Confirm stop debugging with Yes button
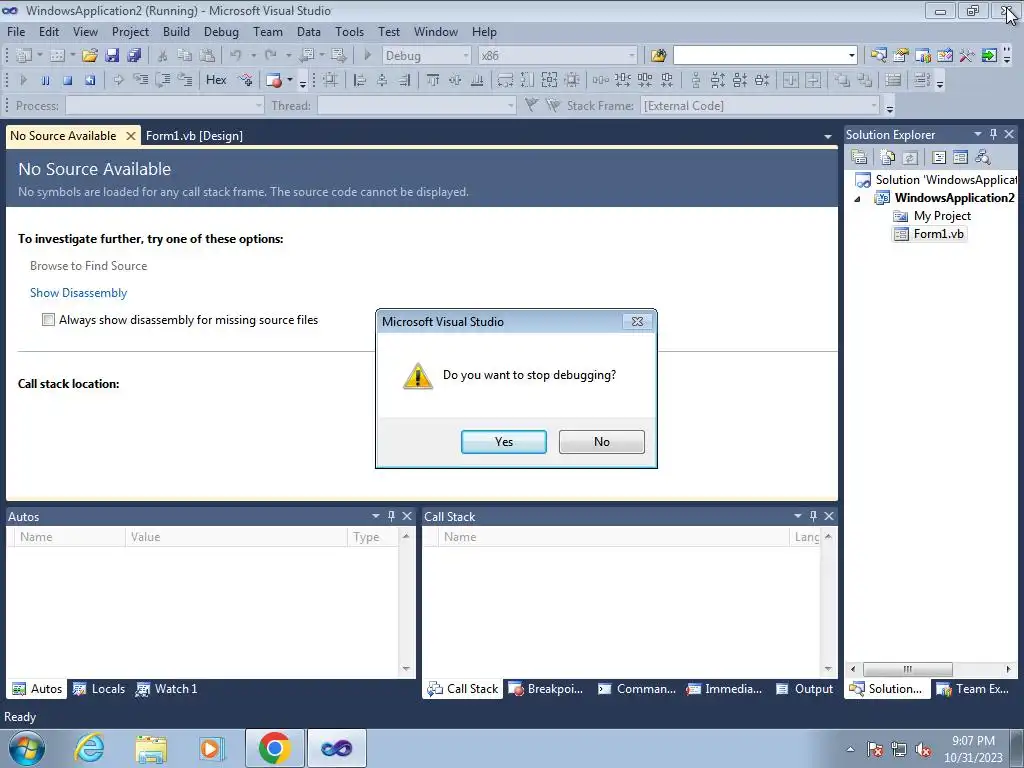This screenshot has width=1024, height=768. (x=504, y=441)
